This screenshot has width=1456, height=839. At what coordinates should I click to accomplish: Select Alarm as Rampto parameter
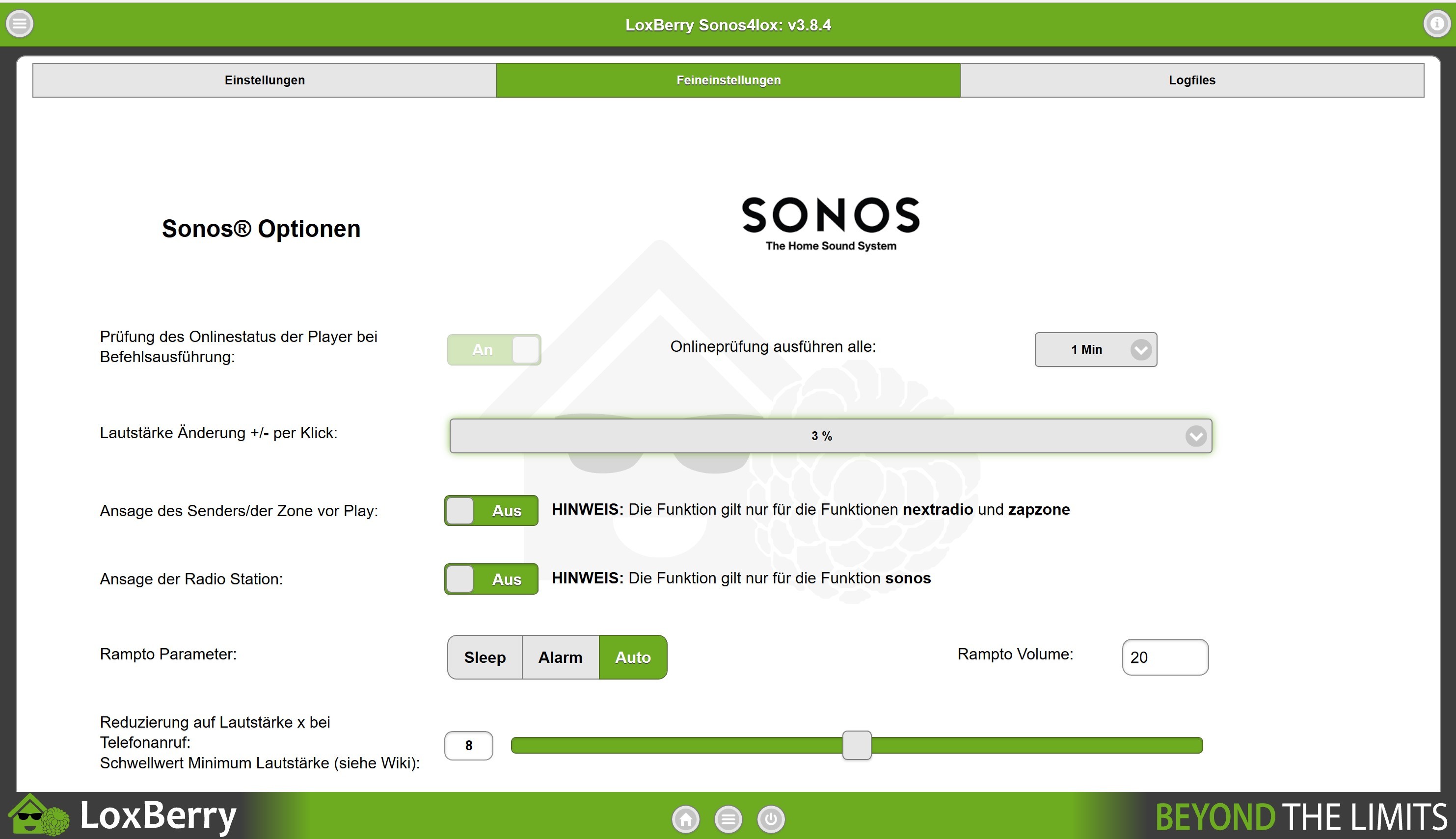pyautogui.click(x=560, y=657)
